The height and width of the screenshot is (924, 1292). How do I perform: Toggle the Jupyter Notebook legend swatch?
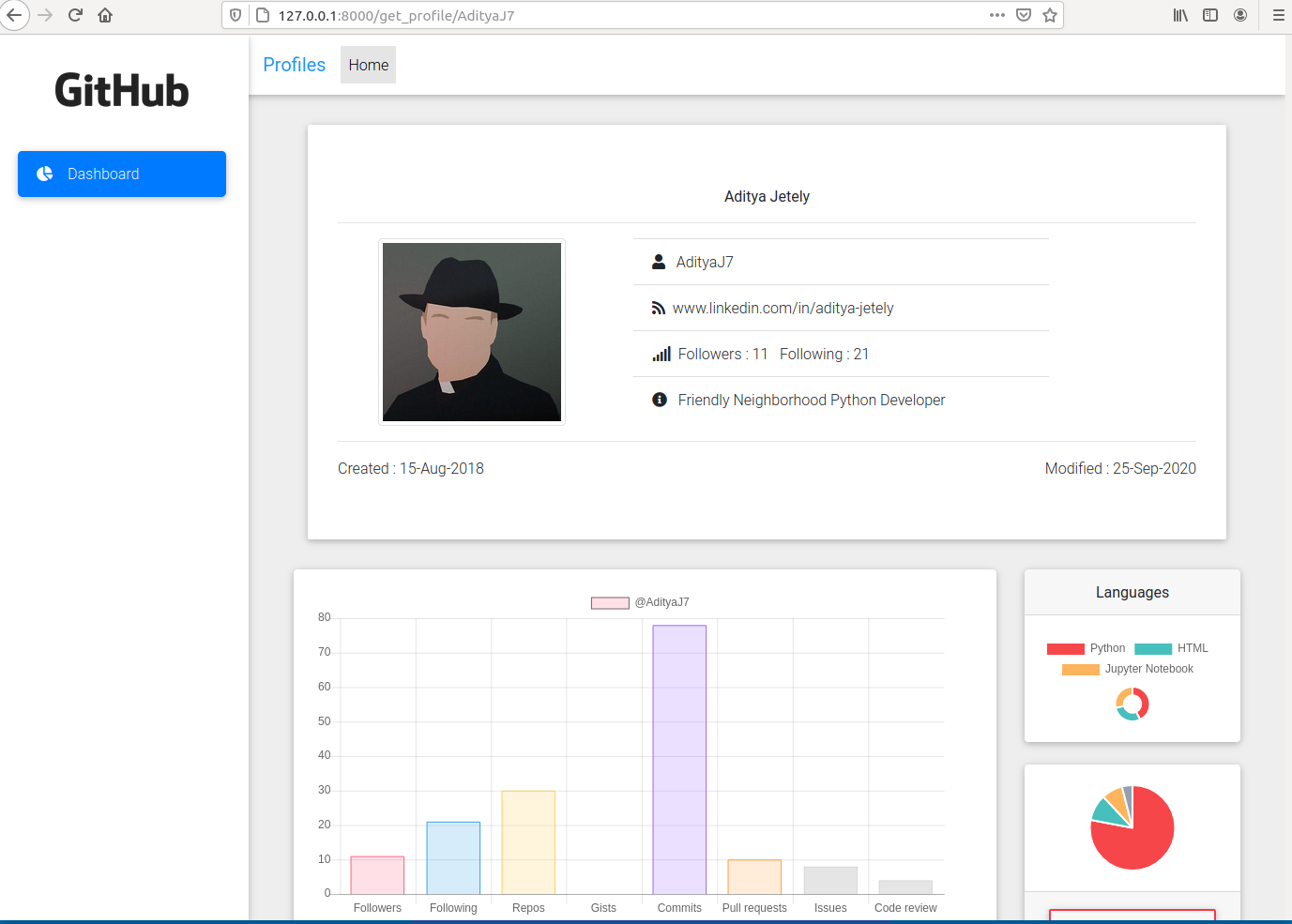1081,669
